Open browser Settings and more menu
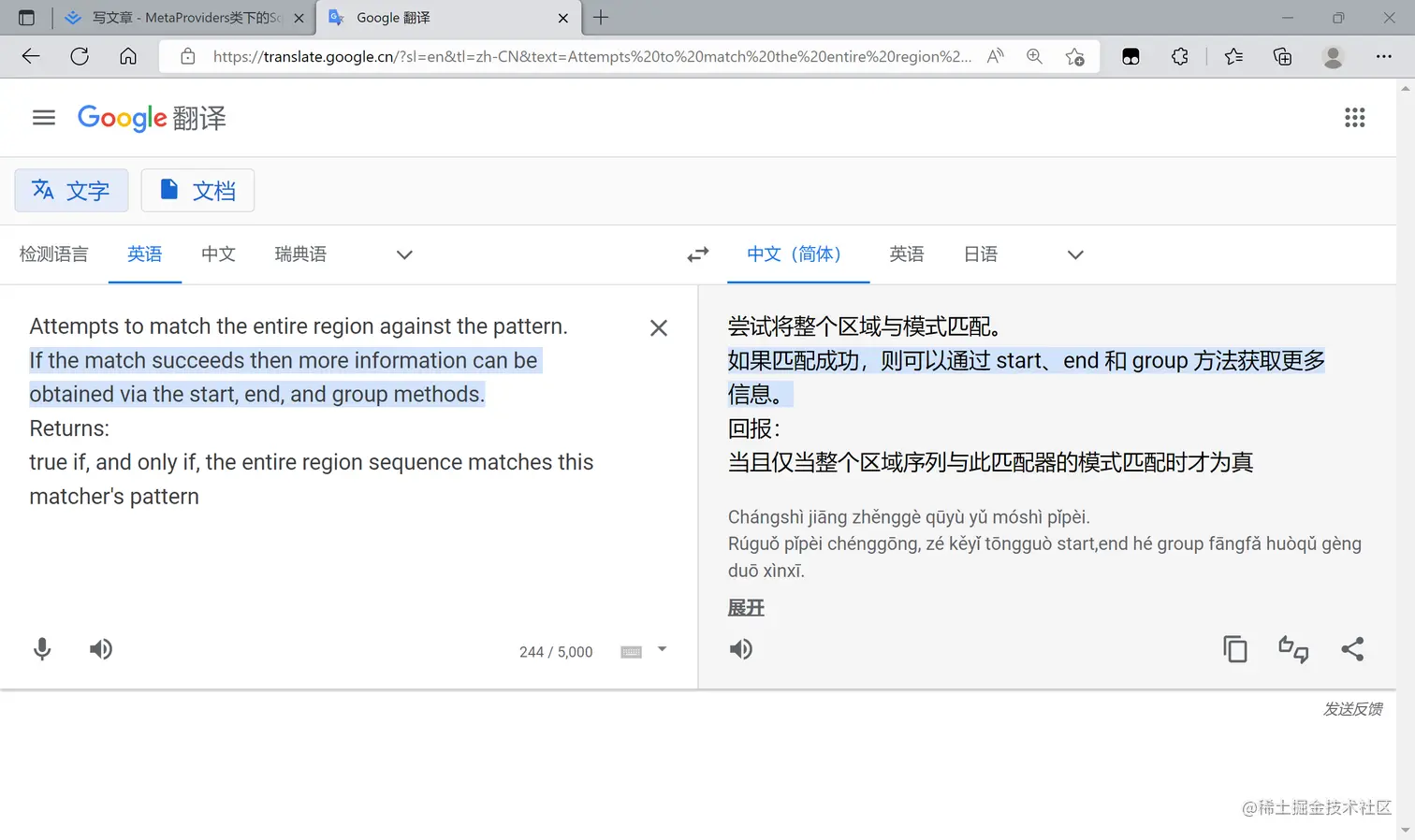 pos(1384,56)
